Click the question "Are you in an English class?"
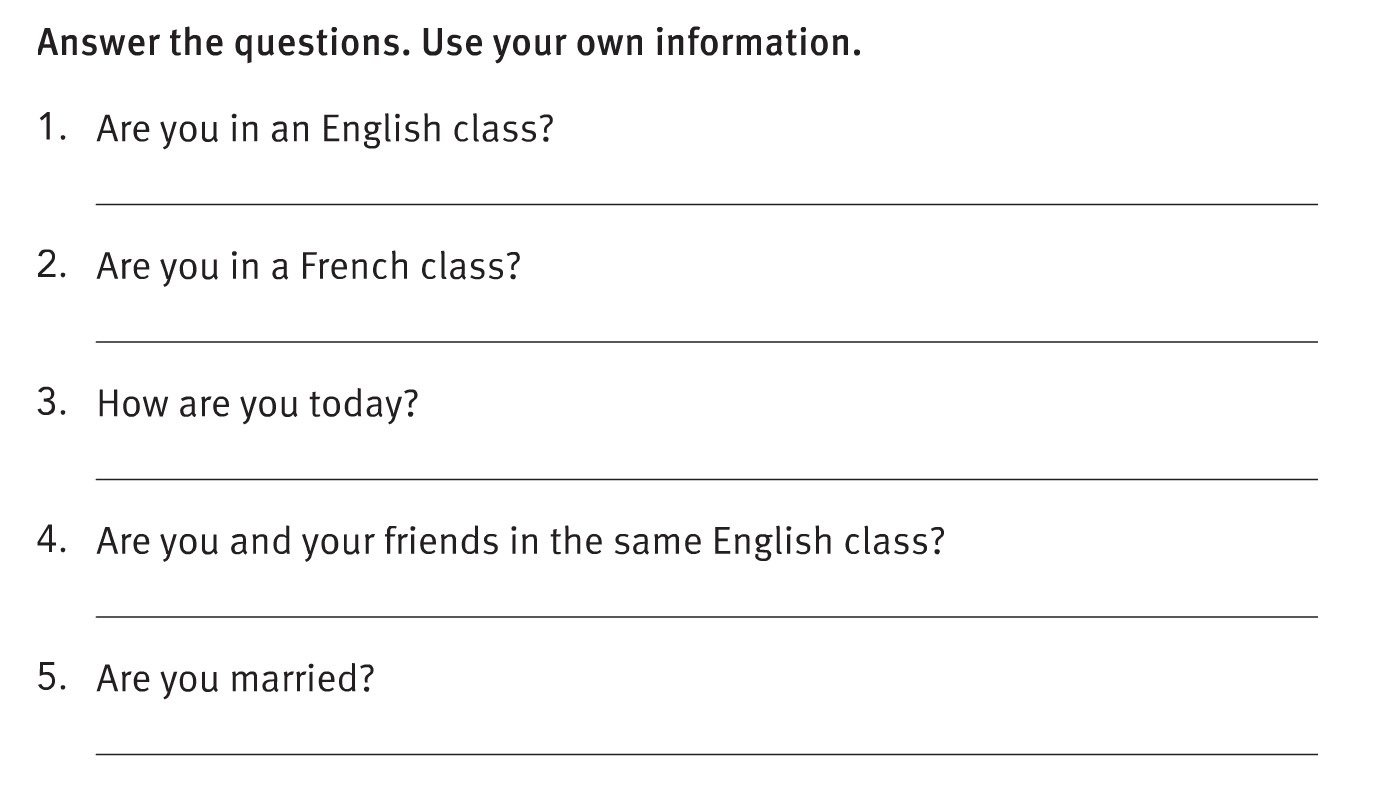 (324, 129)
